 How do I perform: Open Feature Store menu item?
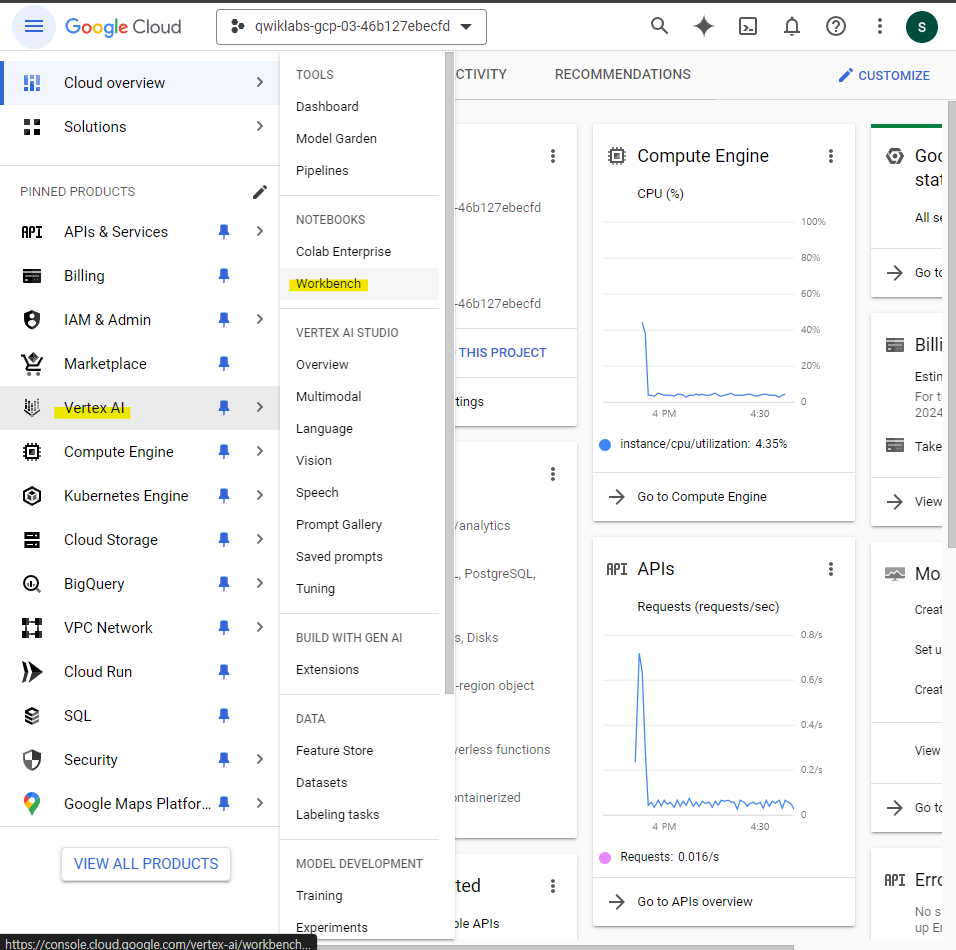359,751
